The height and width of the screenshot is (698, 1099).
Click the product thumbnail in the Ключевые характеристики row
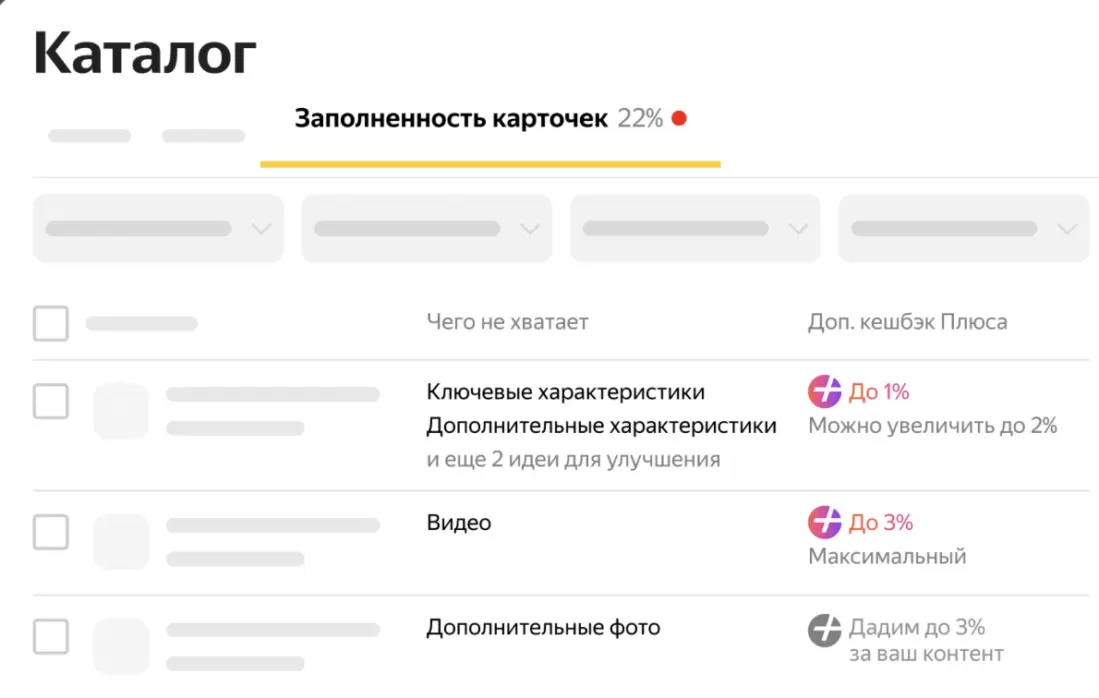(x=121, y=411)
